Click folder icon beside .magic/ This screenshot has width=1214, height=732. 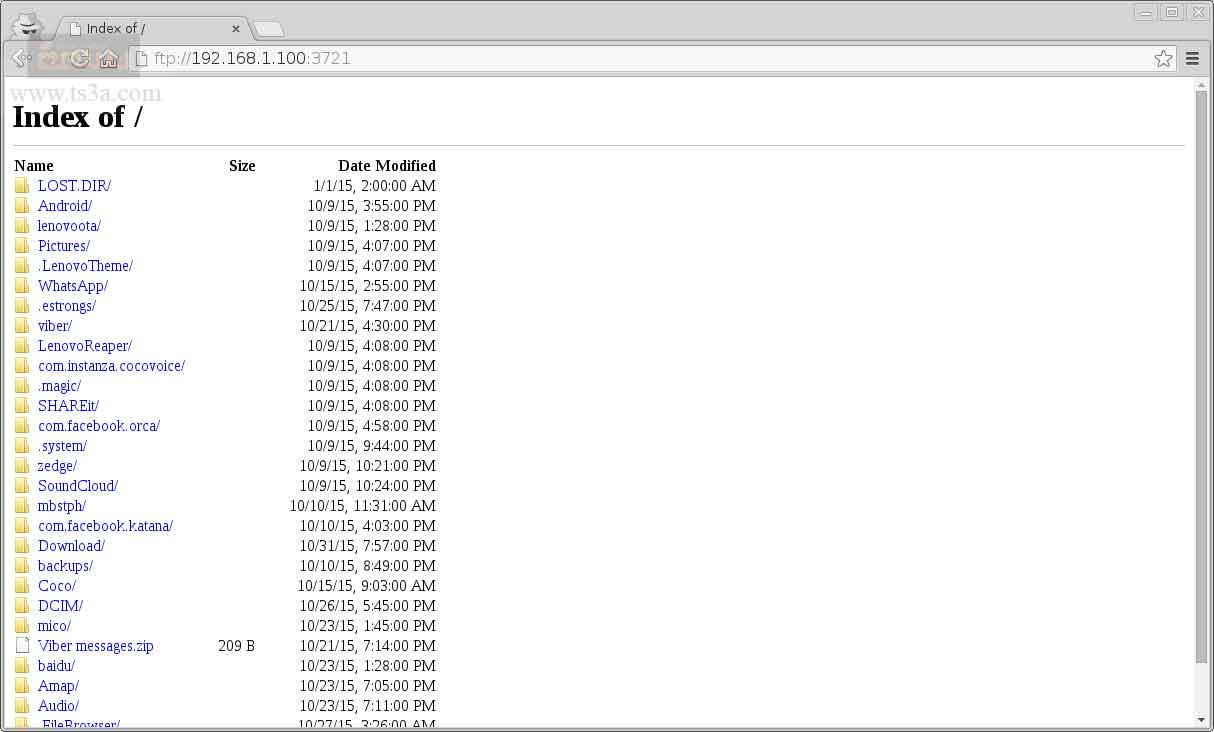[22, 386]
